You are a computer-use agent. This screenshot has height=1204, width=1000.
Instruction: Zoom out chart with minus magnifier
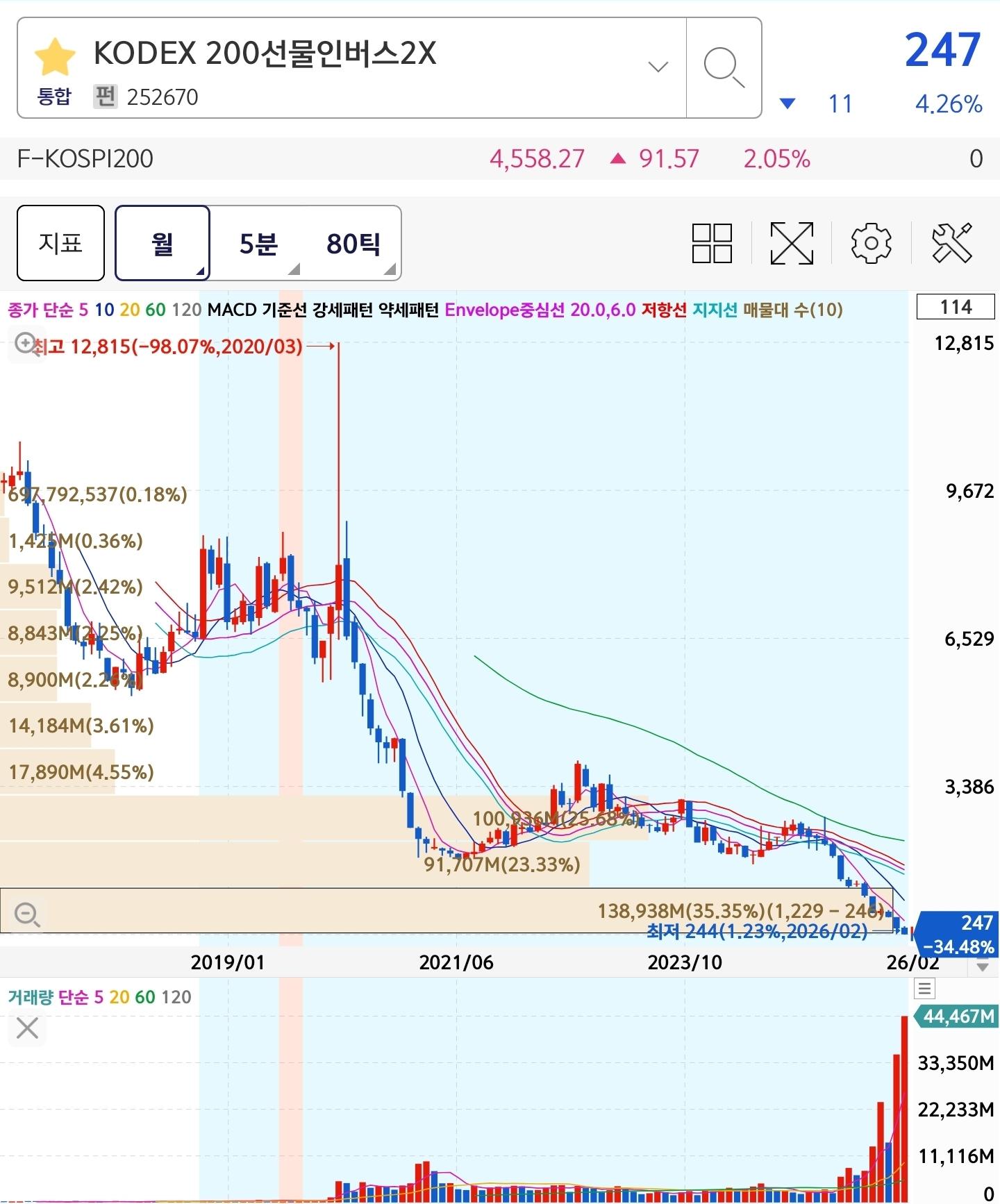(27, 914)
